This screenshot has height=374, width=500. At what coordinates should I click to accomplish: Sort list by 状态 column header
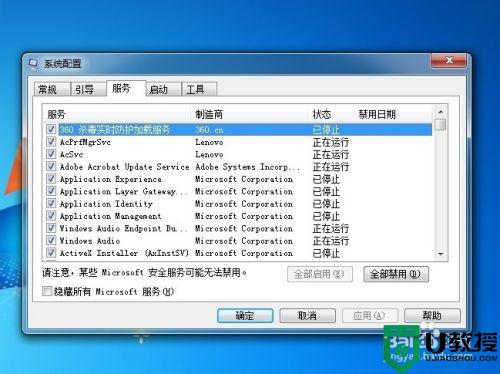pyautogui.click(x=332, y=114)
